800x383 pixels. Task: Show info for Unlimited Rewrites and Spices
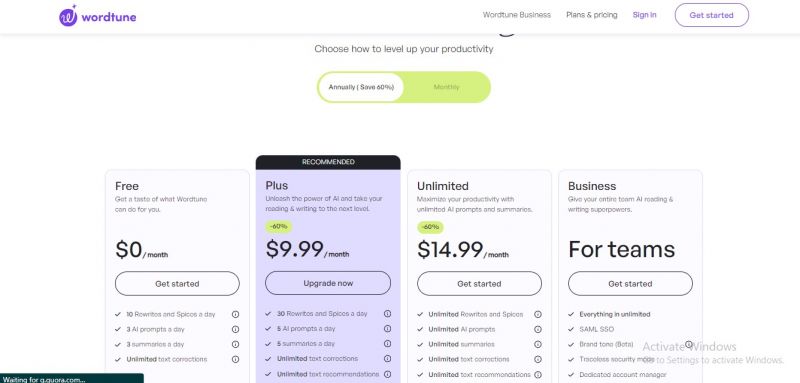[x=538, y=315]
